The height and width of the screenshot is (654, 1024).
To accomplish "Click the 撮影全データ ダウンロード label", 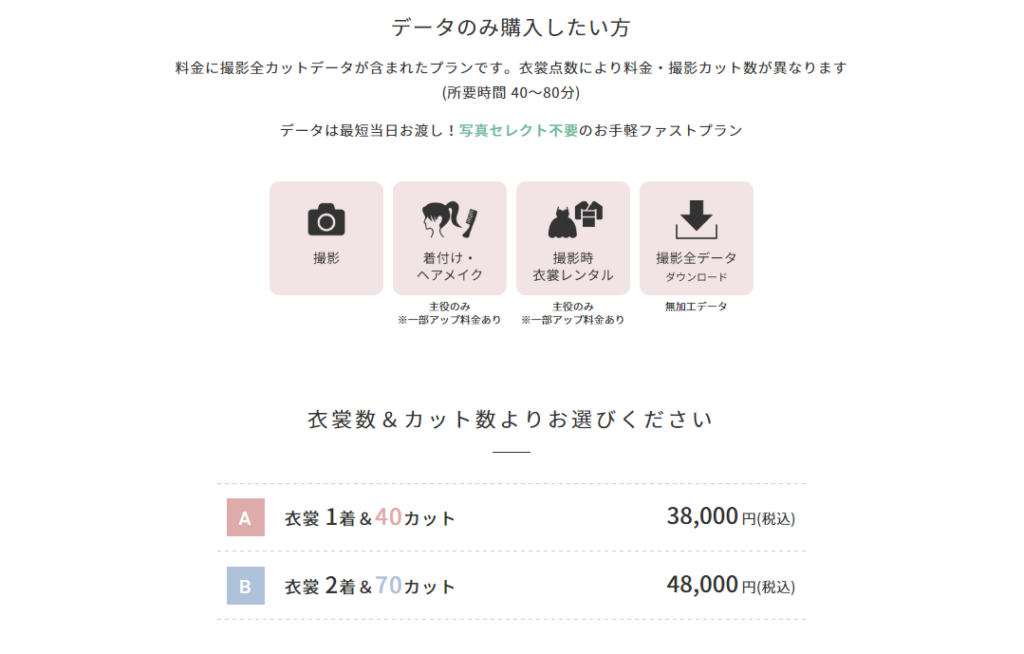I will click(696, 267).
